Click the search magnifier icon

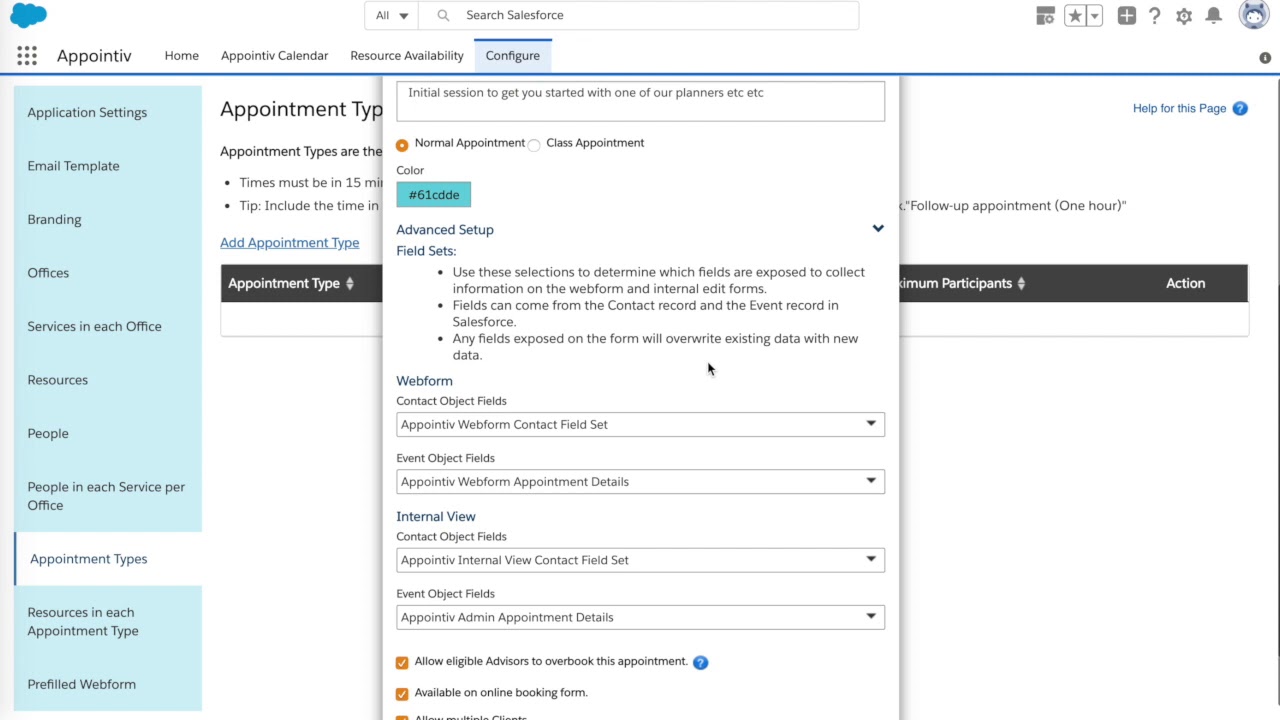tap(444, 15)
